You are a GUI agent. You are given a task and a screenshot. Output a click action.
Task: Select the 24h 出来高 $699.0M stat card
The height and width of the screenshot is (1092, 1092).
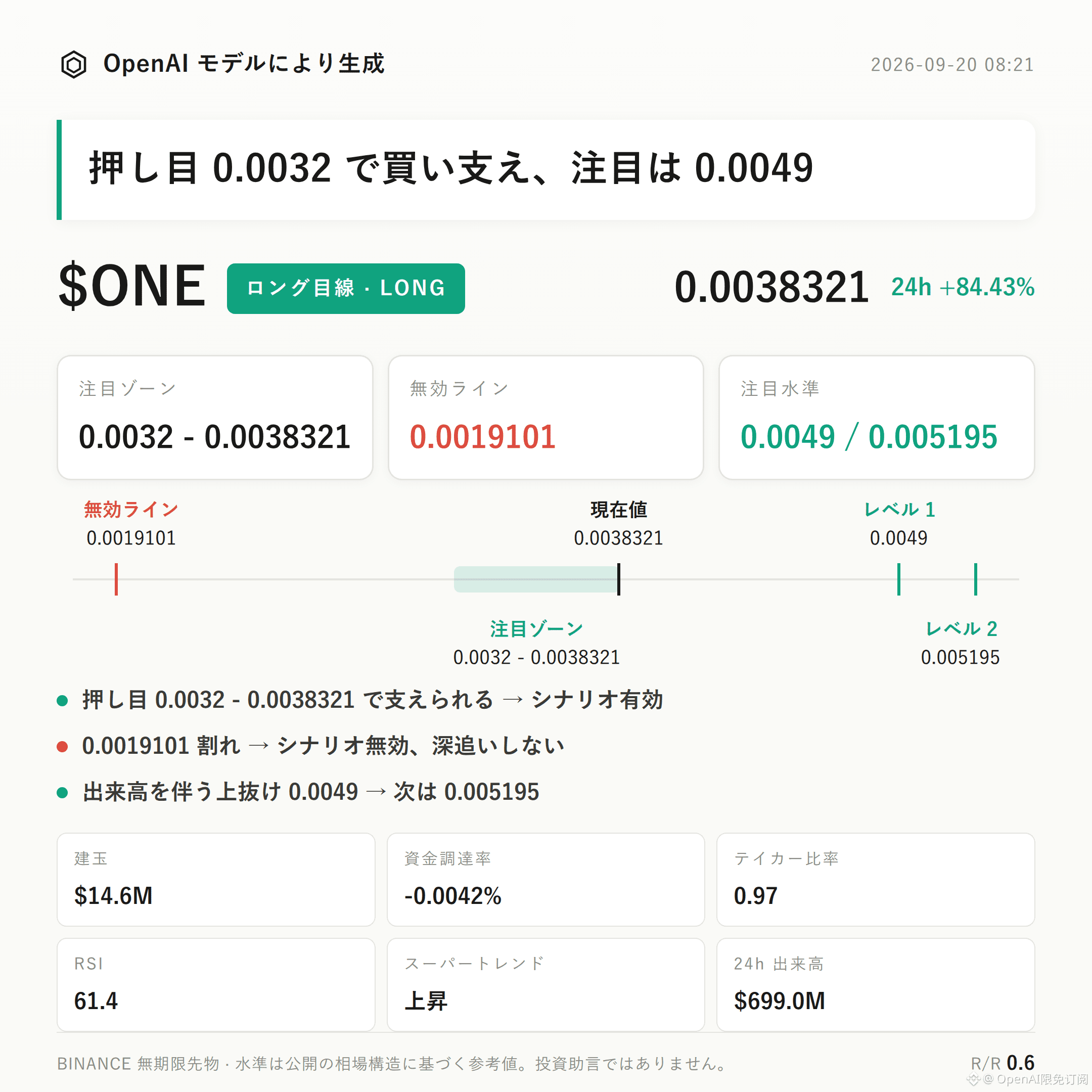click(x=876, y=985)
